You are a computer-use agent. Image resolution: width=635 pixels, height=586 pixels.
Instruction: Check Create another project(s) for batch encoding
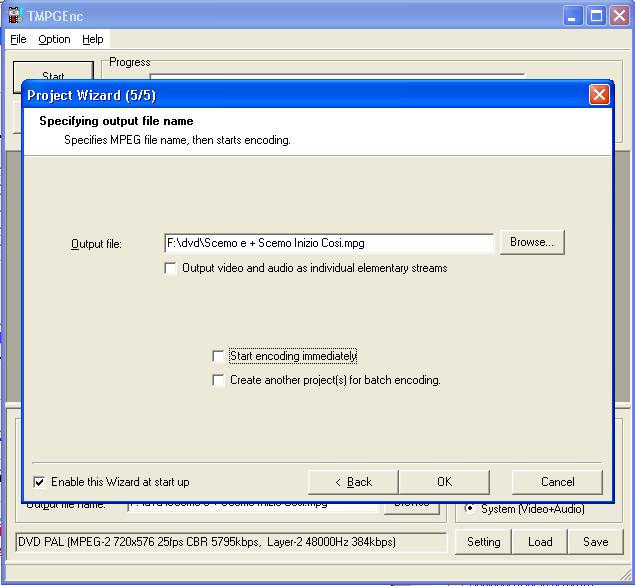click(x=218, y=380)
